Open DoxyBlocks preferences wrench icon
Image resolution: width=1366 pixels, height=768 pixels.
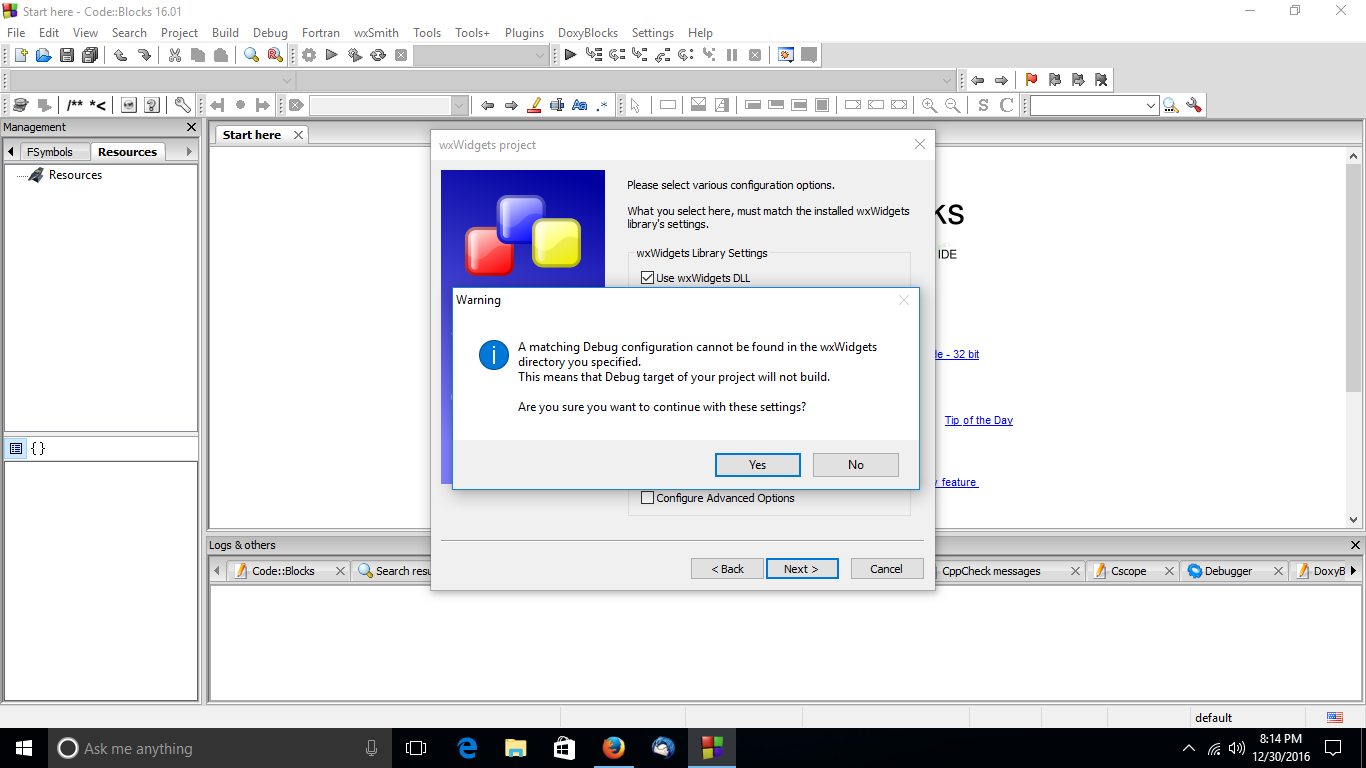coord(182,105)
